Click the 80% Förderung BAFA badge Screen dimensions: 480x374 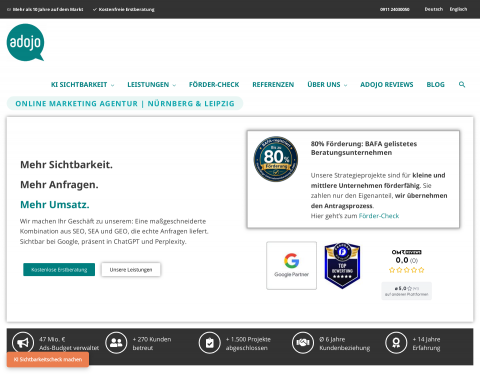276,159
